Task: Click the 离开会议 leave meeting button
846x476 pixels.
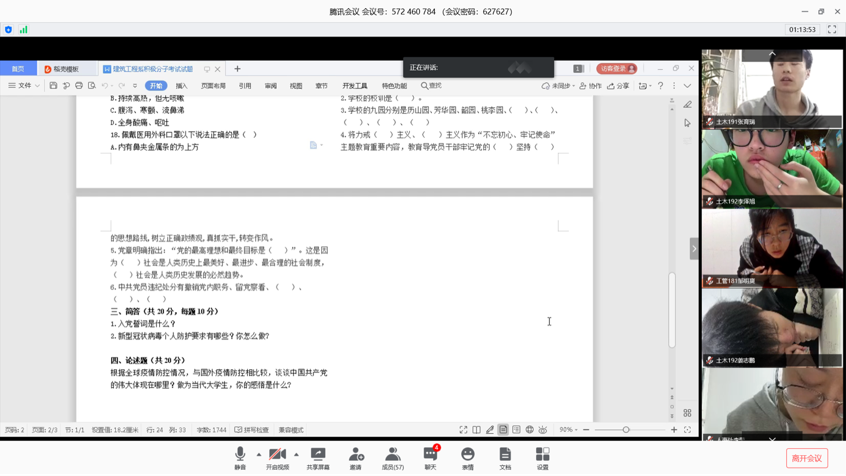Action: [x=806, y=458]
